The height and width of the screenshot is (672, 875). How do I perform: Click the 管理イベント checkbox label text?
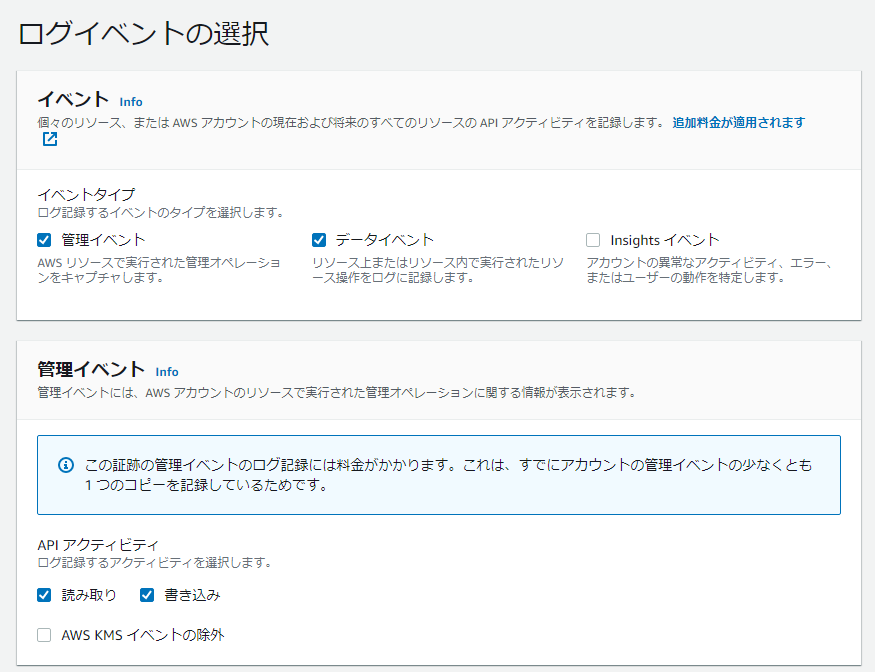click(x=103, y=240)
